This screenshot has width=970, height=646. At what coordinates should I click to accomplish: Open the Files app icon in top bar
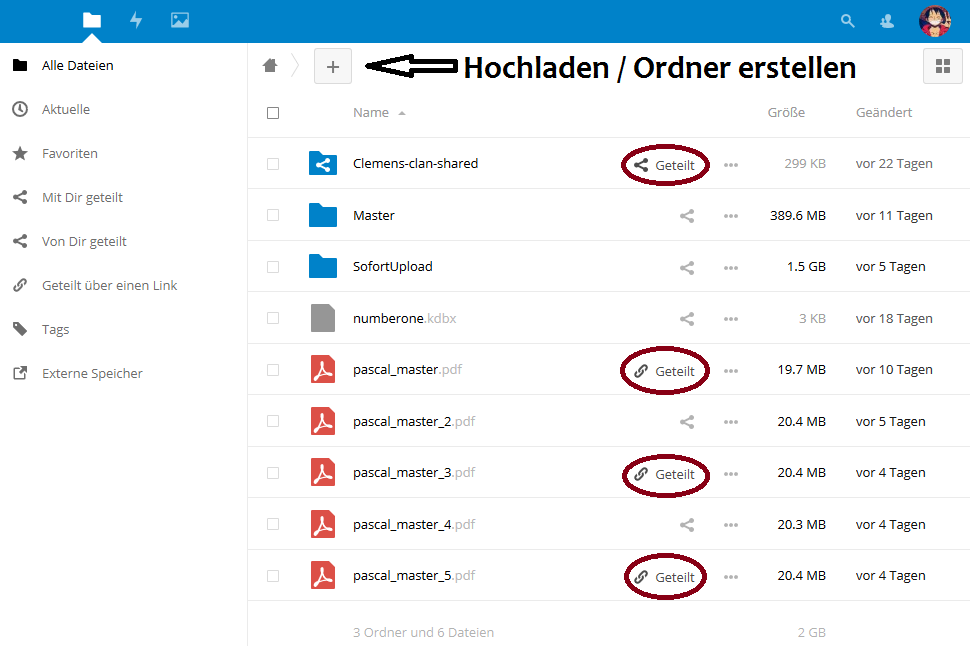point(92,20)
